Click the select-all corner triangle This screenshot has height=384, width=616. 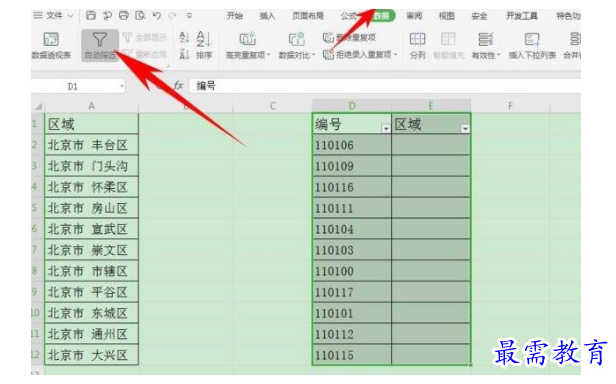point(38,107)
